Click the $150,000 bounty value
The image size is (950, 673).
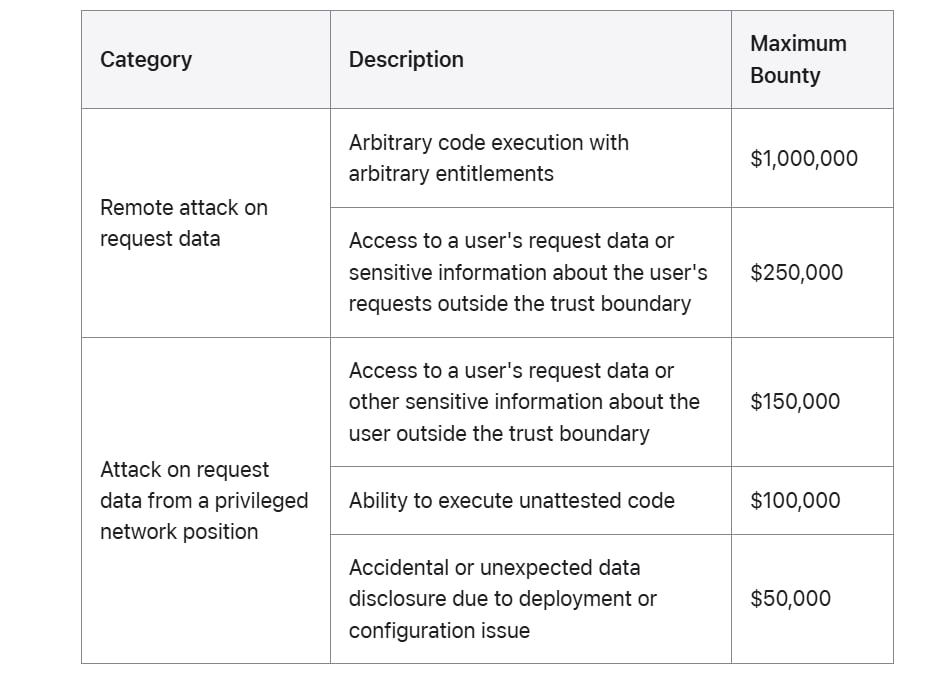(795, 402)
